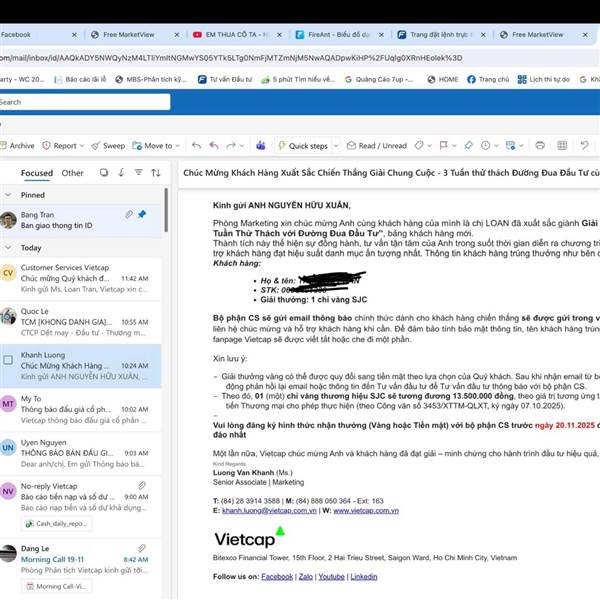The width and height of the screenshot is (600, 600).
Task: Click the Categorize tag icon
Action: click(419, 145)
